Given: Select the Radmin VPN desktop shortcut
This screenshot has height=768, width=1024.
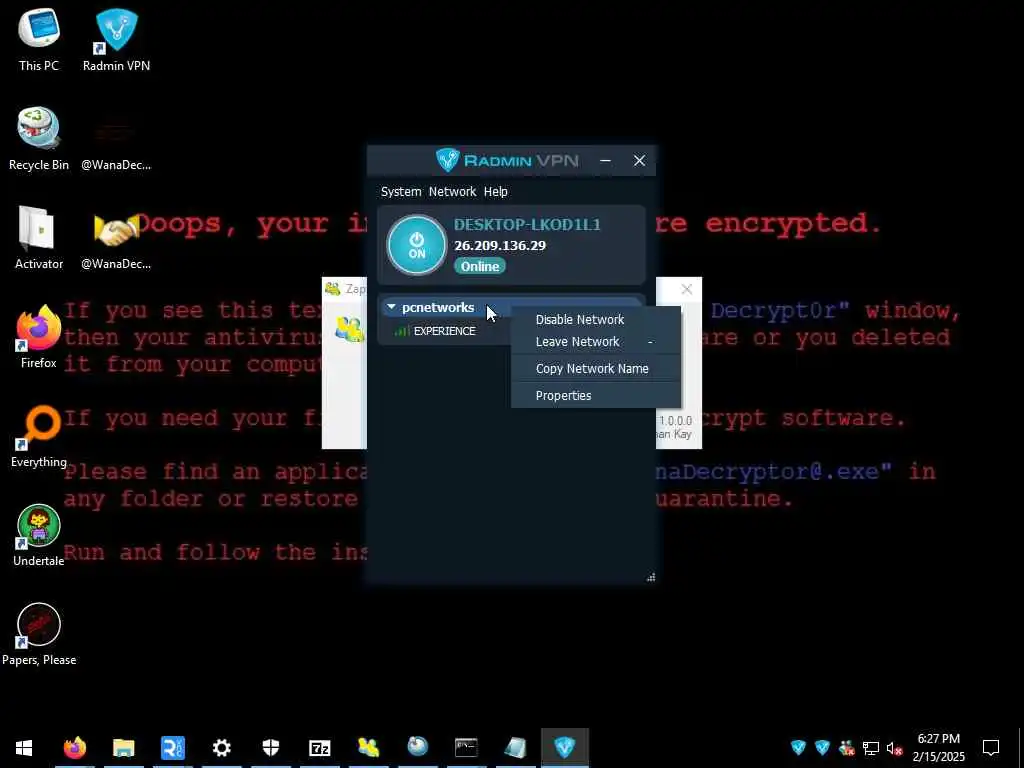Looking at the screenshot, I should point(116,39).
